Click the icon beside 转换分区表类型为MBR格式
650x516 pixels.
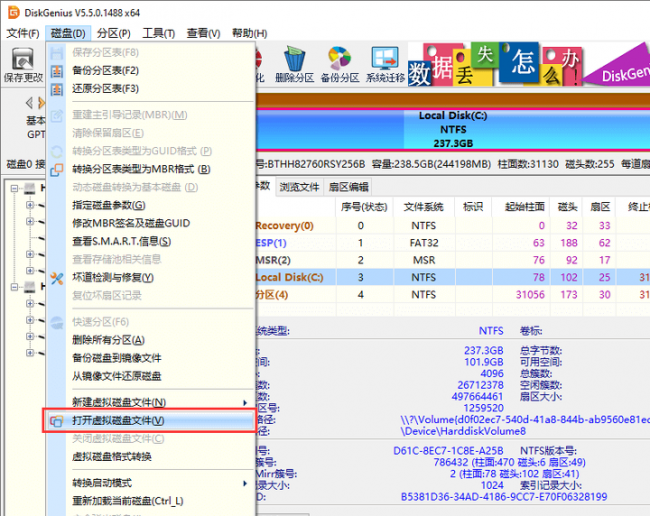click(57, 170)
